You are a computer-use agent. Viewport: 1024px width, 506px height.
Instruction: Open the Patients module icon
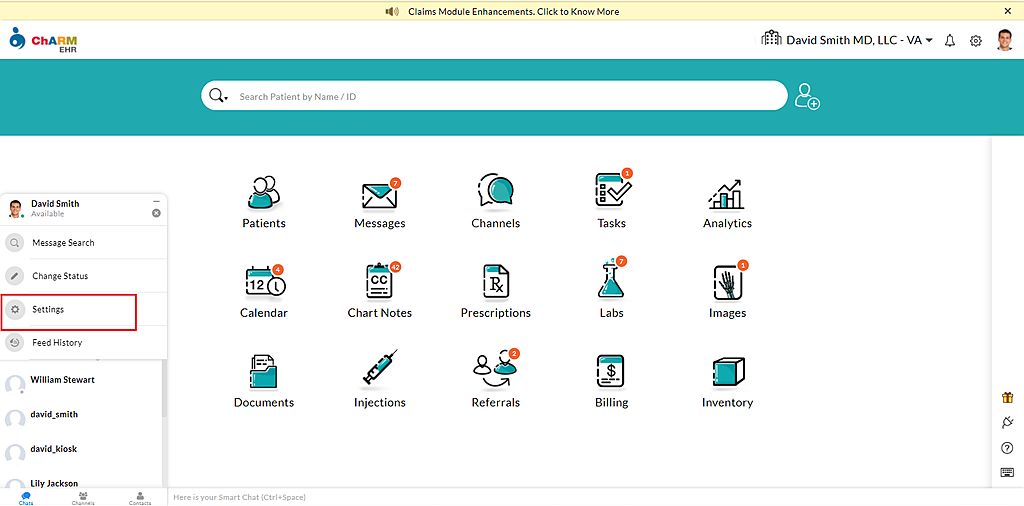tap(264, 191)
